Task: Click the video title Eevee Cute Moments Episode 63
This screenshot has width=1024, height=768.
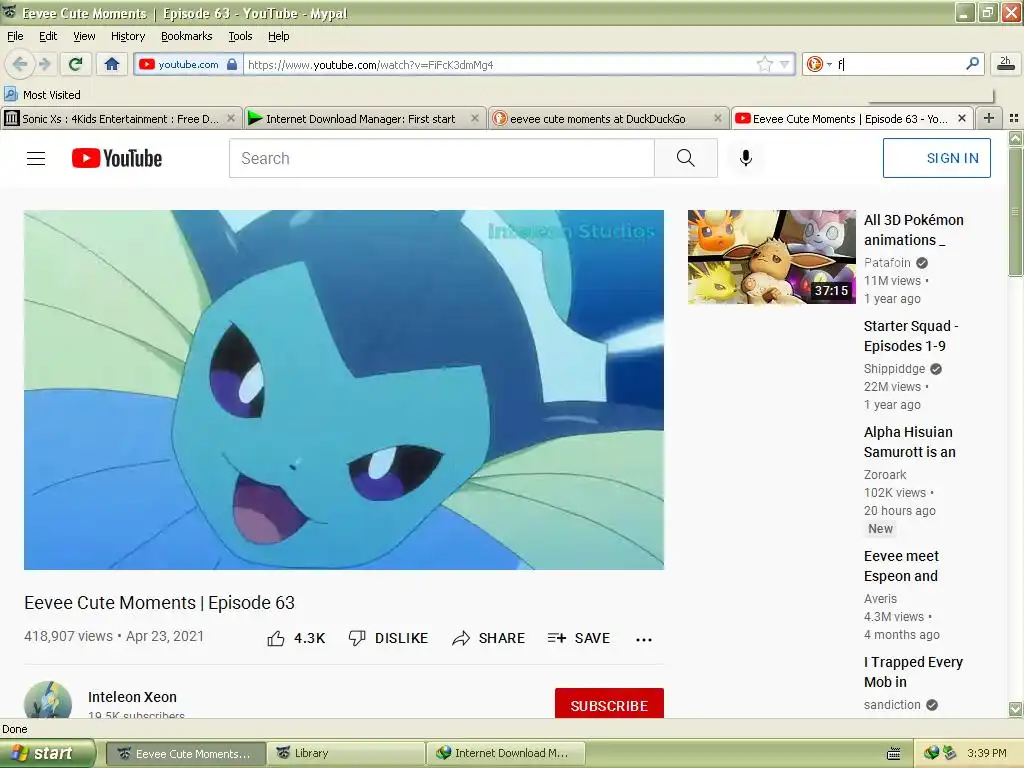Action: pos(159,602)
